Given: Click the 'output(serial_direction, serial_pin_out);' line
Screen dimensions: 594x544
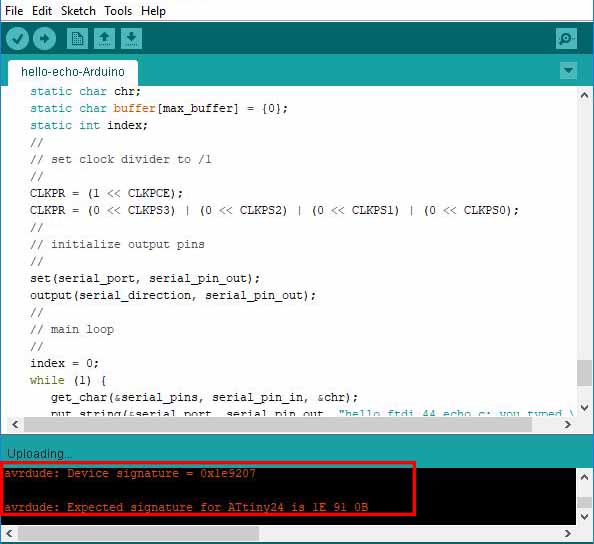Looking at the screenshot, I should (x=173, y=295).
